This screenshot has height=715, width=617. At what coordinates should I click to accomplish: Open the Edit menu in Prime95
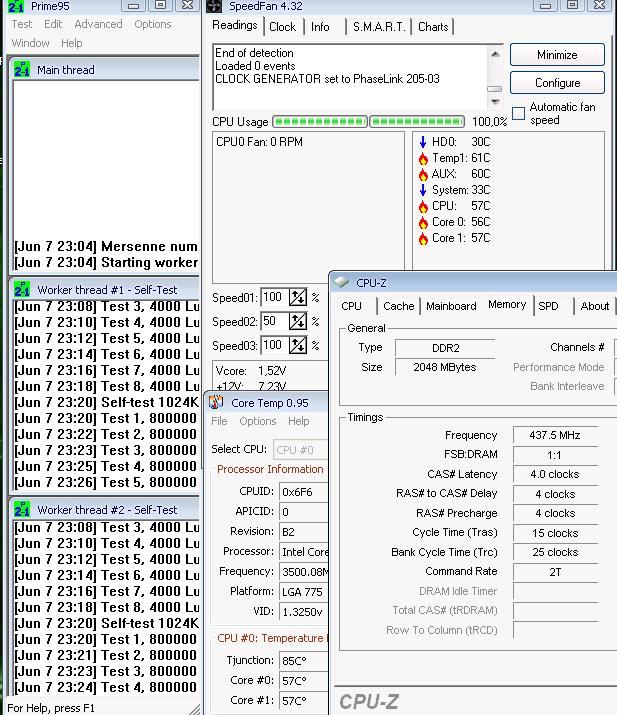point(53,24)
